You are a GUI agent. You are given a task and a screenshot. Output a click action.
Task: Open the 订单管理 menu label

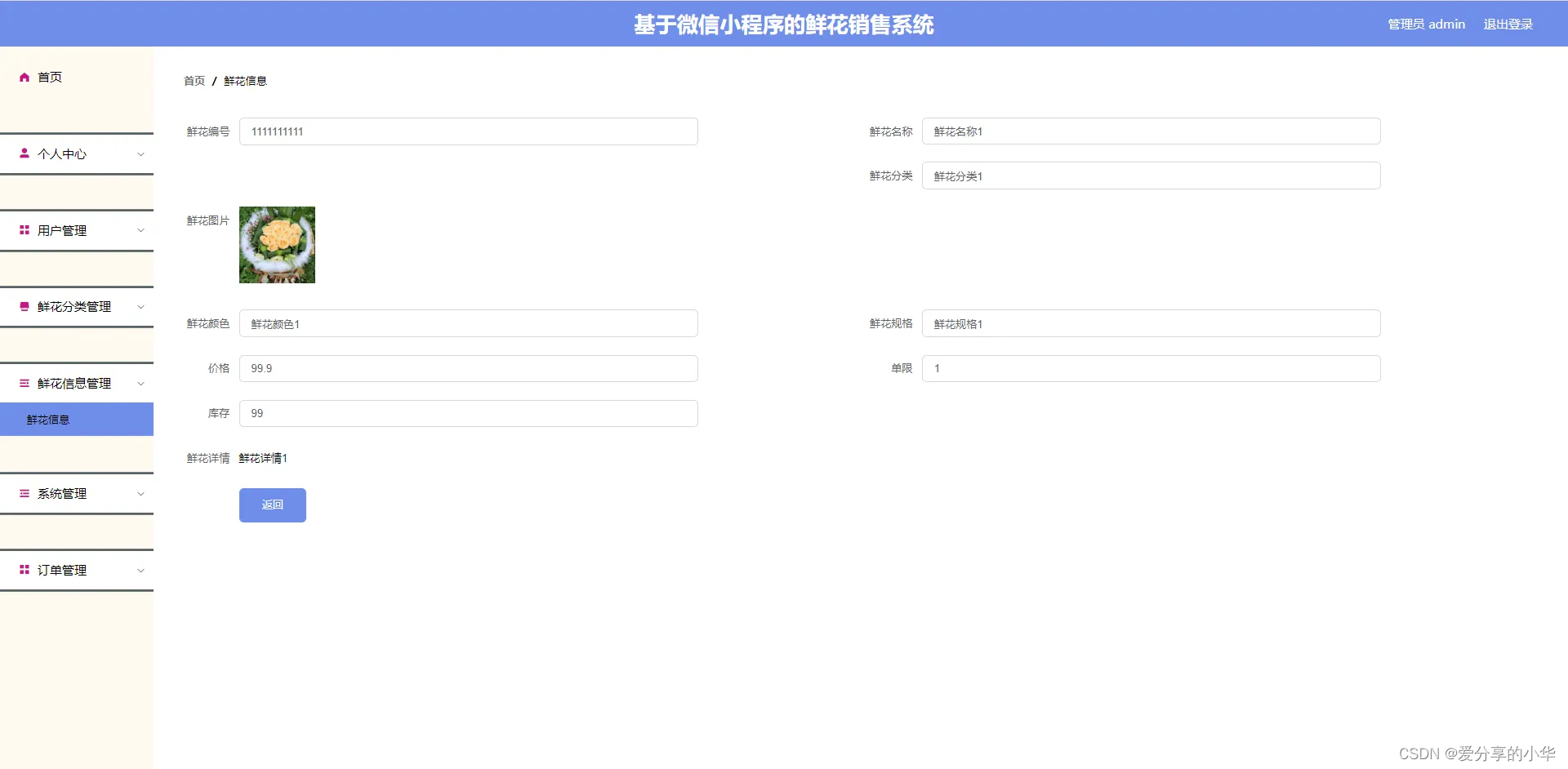[x=62, y=570]
